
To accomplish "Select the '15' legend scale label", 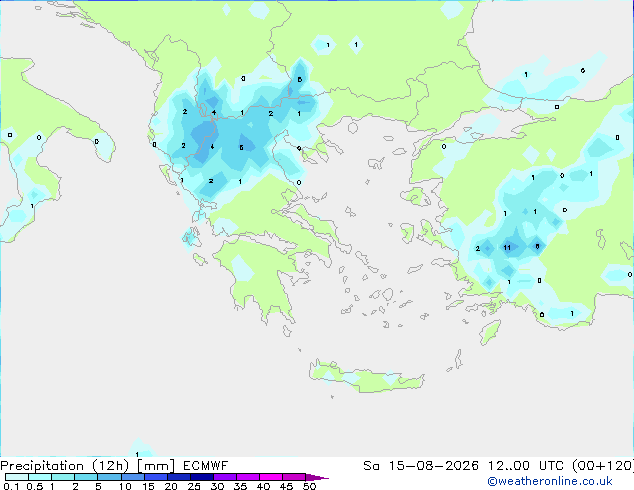I will (148, 486).
